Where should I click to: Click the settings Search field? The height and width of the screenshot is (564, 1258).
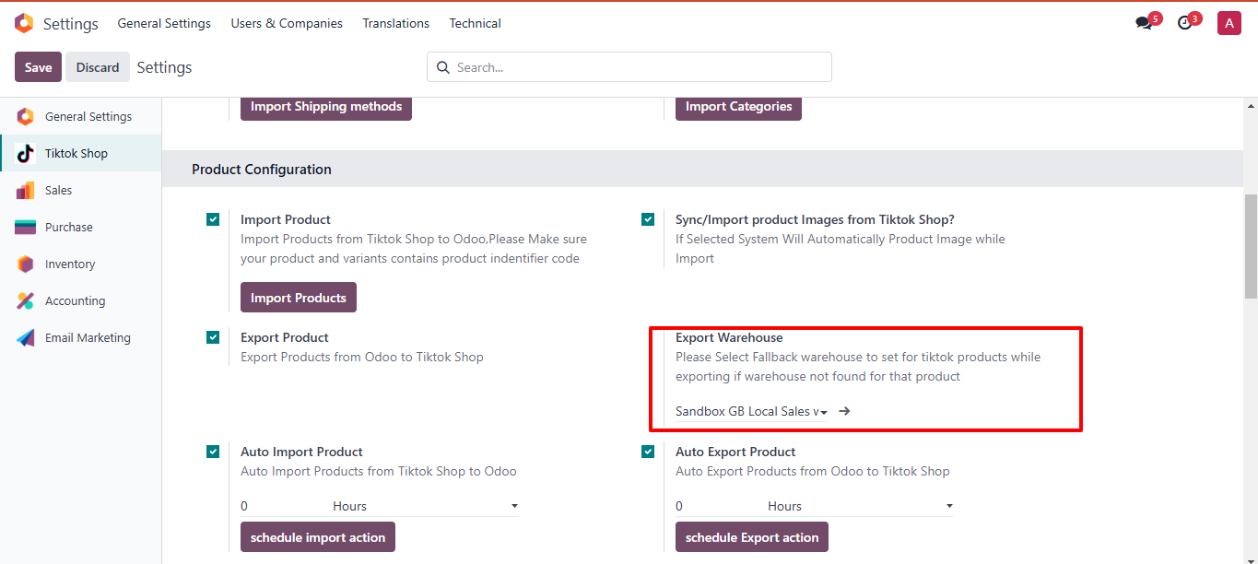[640, 68]
